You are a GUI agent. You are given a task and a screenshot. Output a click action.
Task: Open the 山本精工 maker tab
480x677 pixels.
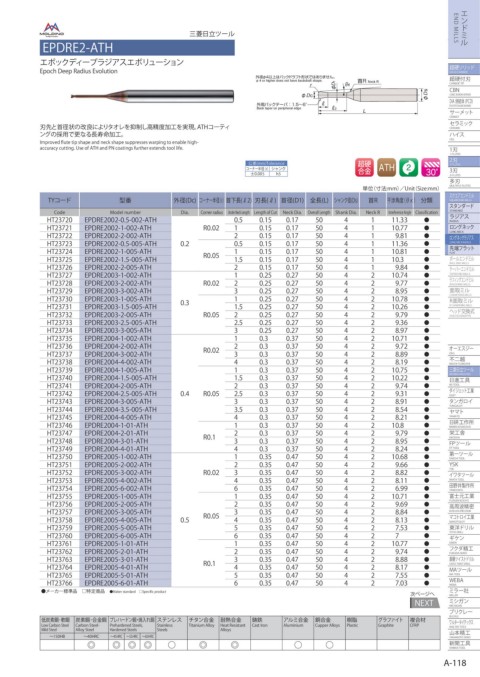point(464,633)
